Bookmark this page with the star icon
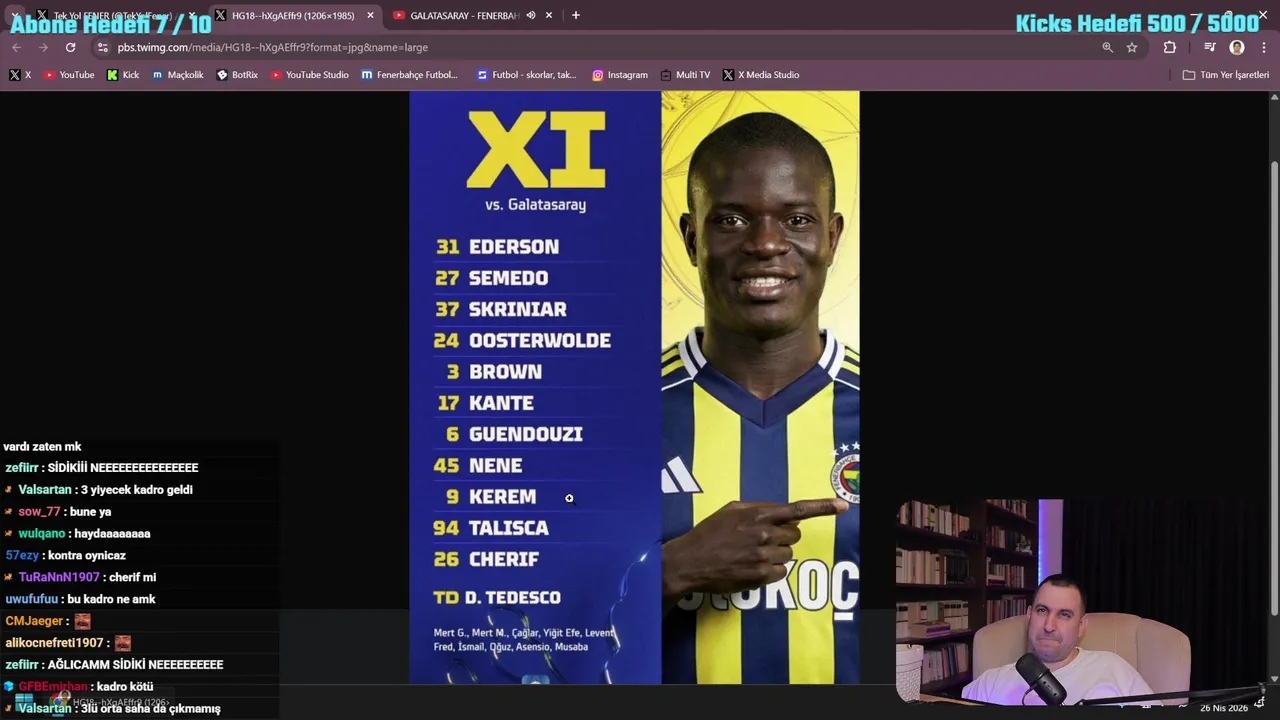This screenshot has height=720, width=1280. pos(1132,47)
